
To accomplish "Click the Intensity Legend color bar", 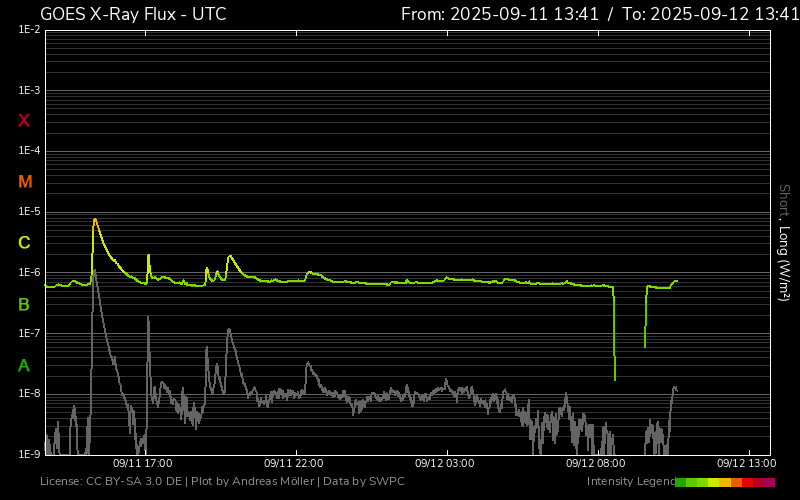I will 725,482.
